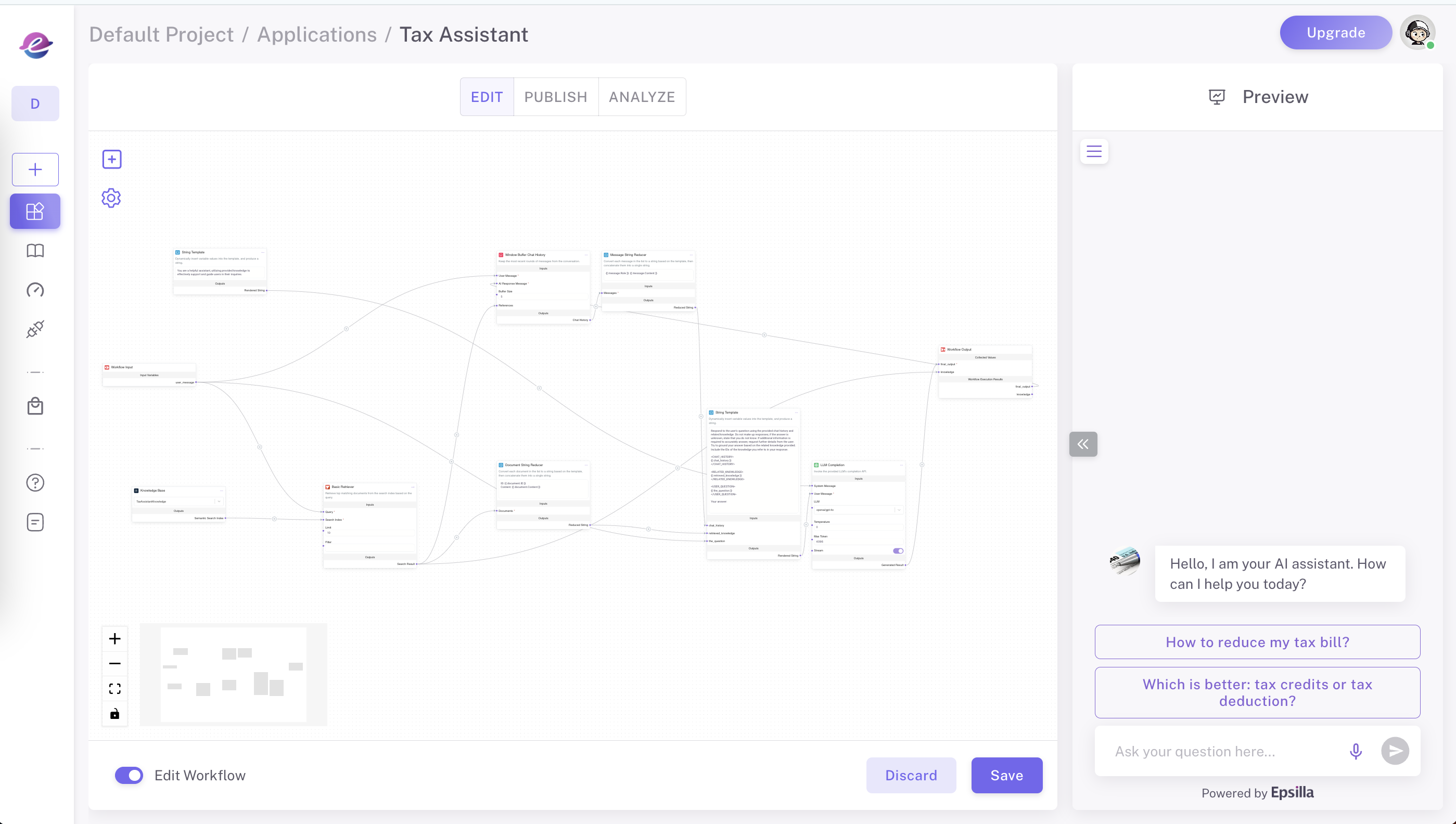
Task: Switch to the ANALYZE tab
Action: (642, 97)
